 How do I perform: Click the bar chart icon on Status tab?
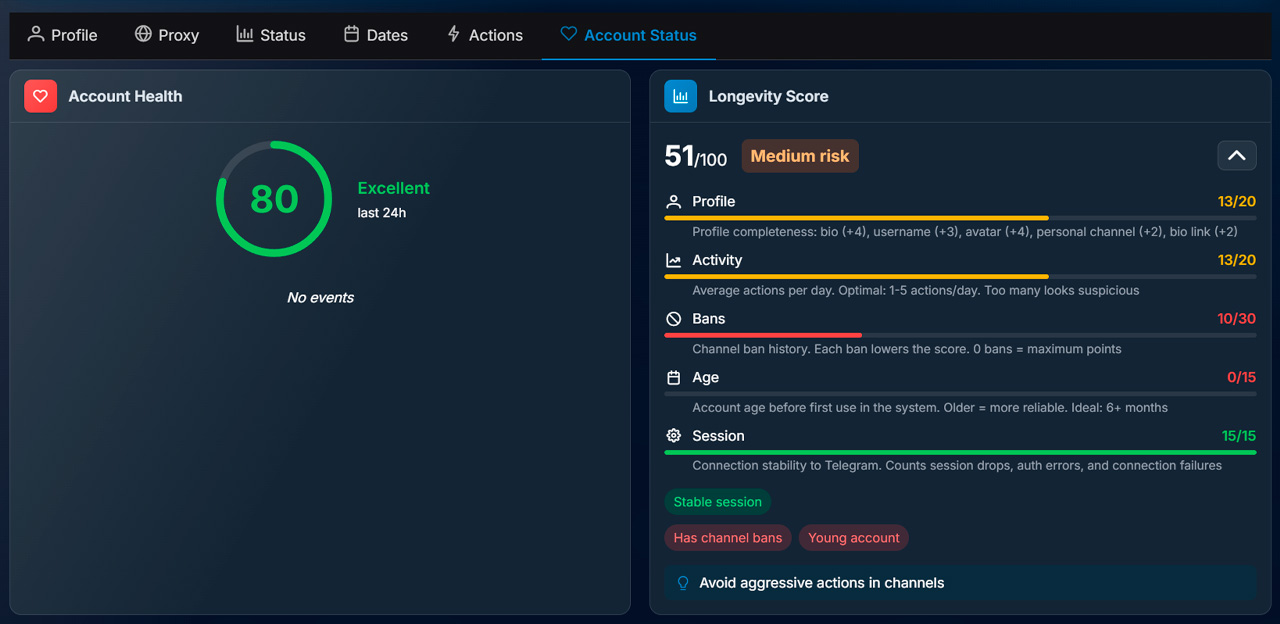point(245,34)
